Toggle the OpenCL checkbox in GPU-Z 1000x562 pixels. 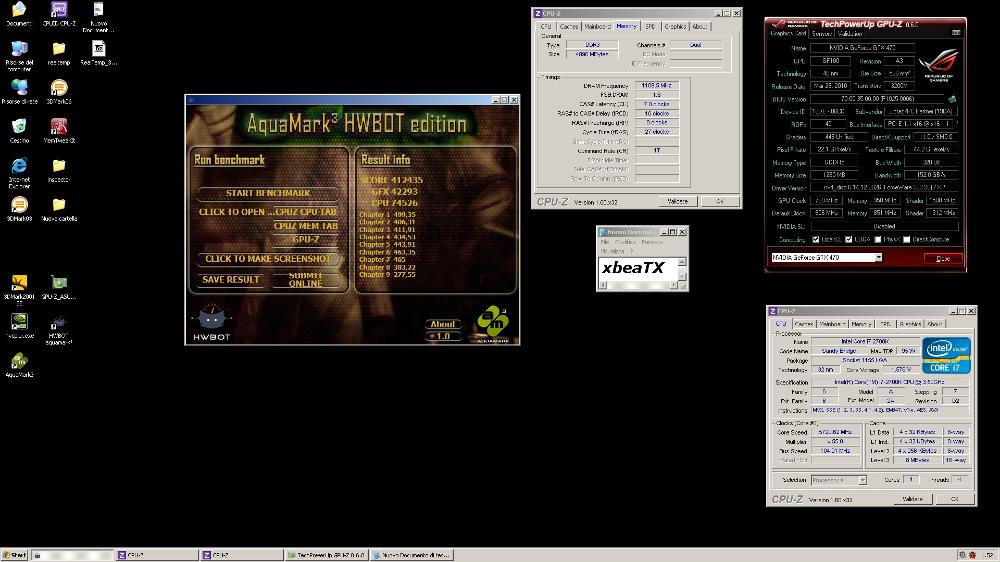click(x=816, y=240)
